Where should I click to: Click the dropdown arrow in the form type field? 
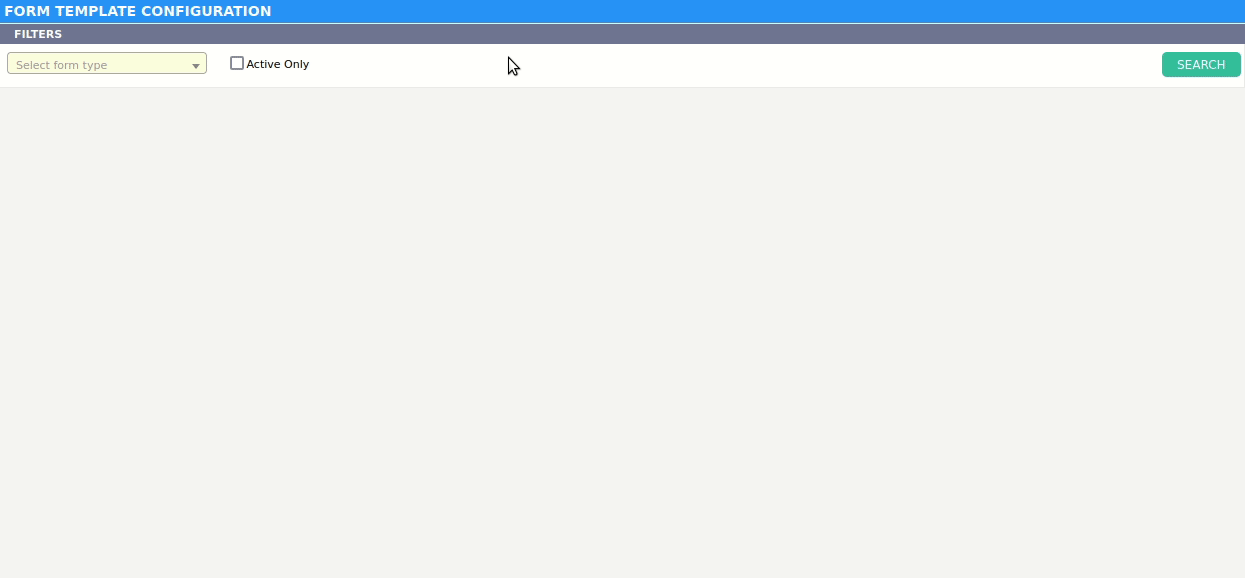click(196, 66)
